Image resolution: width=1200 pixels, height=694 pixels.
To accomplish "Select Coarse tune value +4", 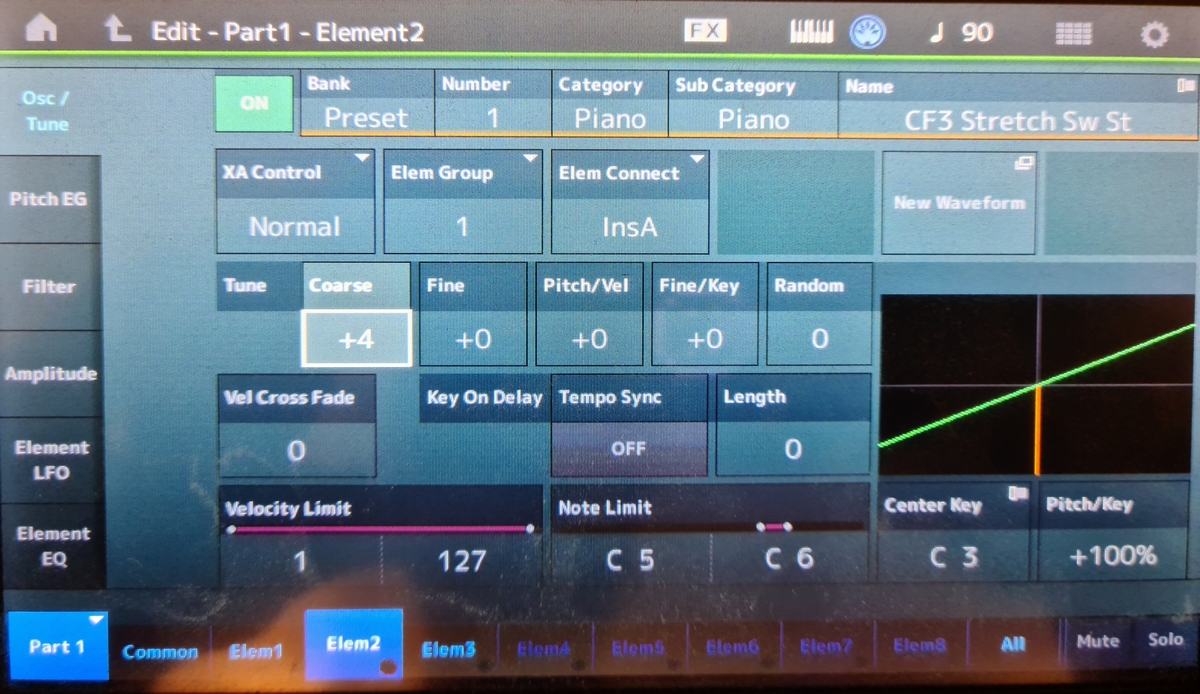I will coord(356,338).
